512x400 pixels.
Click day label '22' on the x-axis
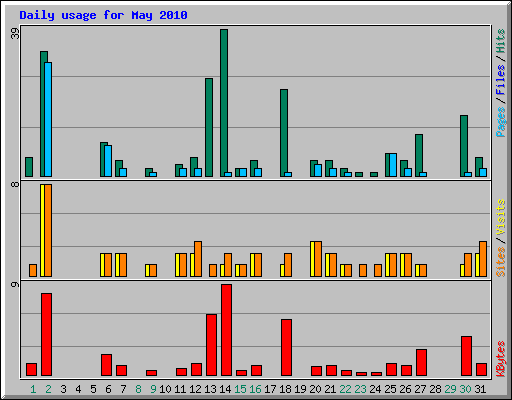(345, 389)
